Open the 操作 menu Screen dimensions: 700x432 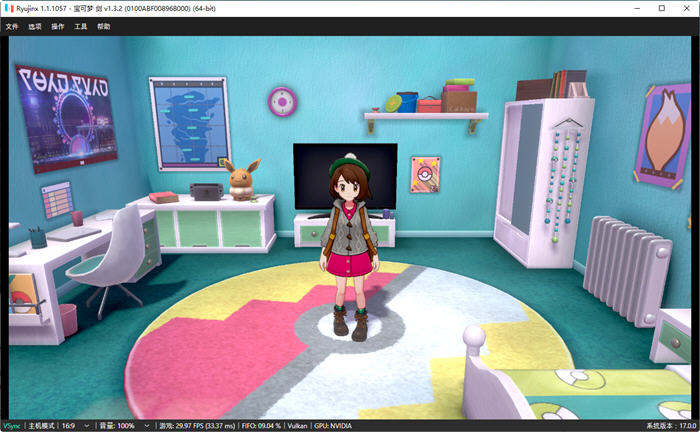click(x=58, y=27)
